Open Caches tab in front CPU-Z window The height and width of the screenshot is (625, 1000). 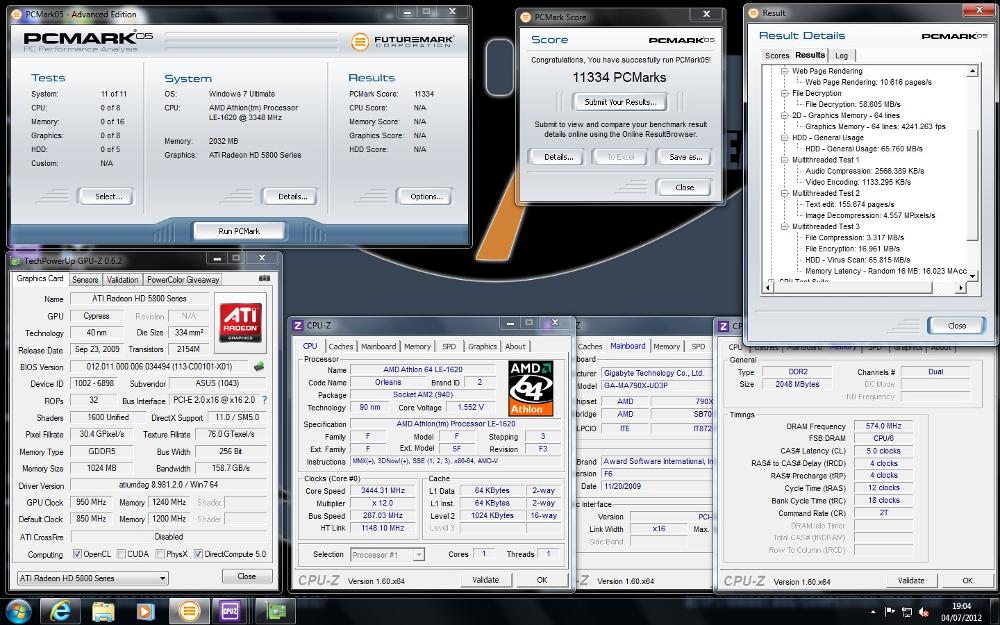pyautogui.click(x=341, y=346)
